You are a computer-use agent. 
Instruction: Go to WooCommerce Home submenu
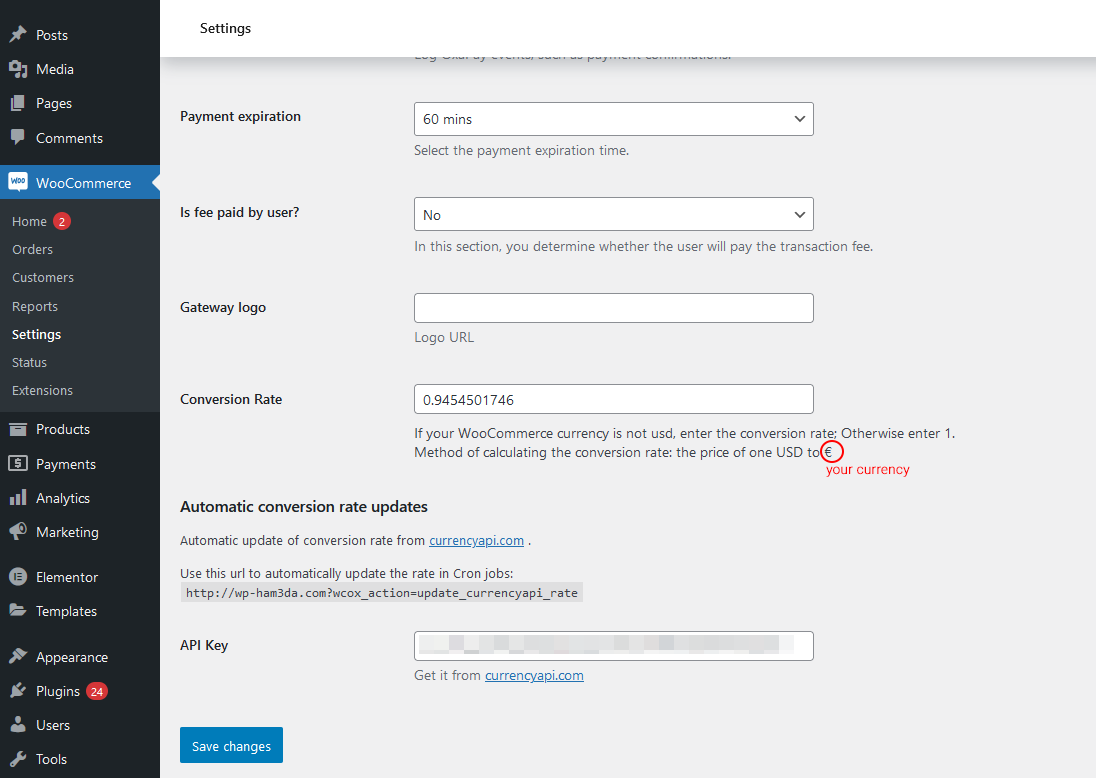point(29,222)
